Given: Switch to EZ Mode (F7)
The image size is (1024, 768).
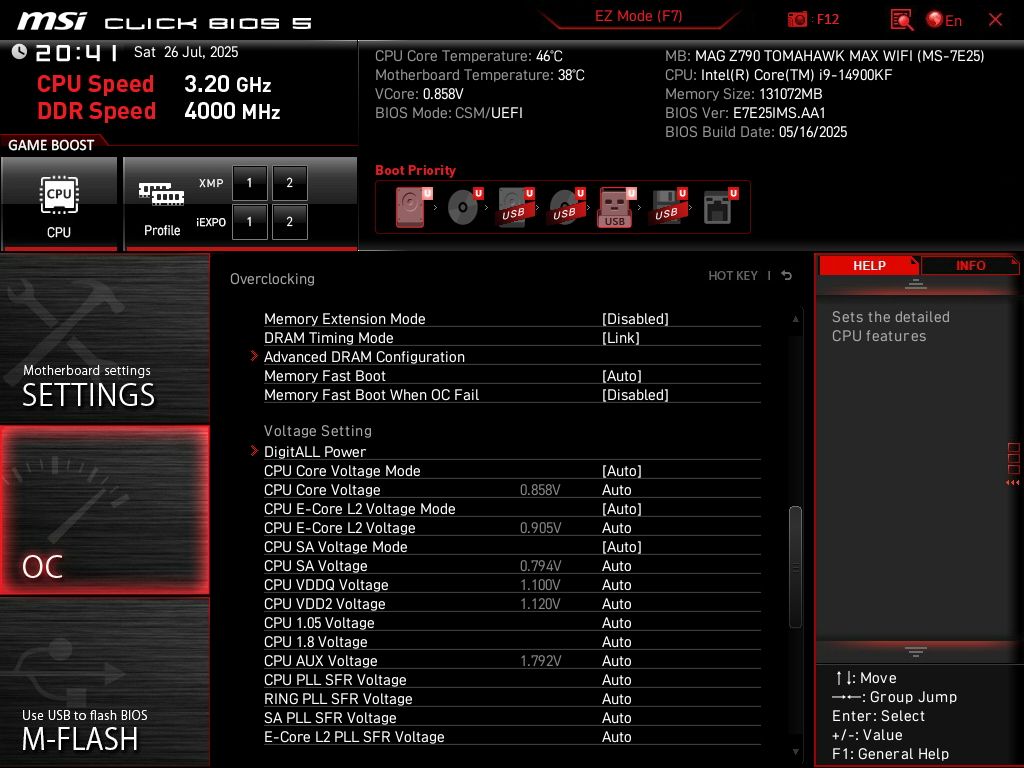Looking at the screenshot, I should [x=638, y=16].
